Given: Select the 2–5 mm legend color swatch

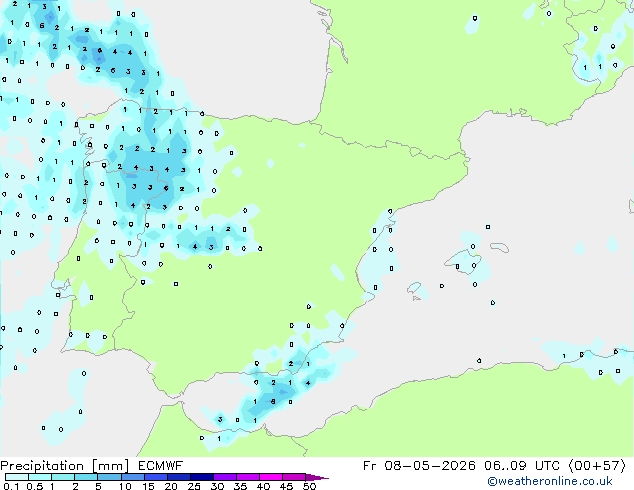Looking at the screenshot, I should 86,477.
